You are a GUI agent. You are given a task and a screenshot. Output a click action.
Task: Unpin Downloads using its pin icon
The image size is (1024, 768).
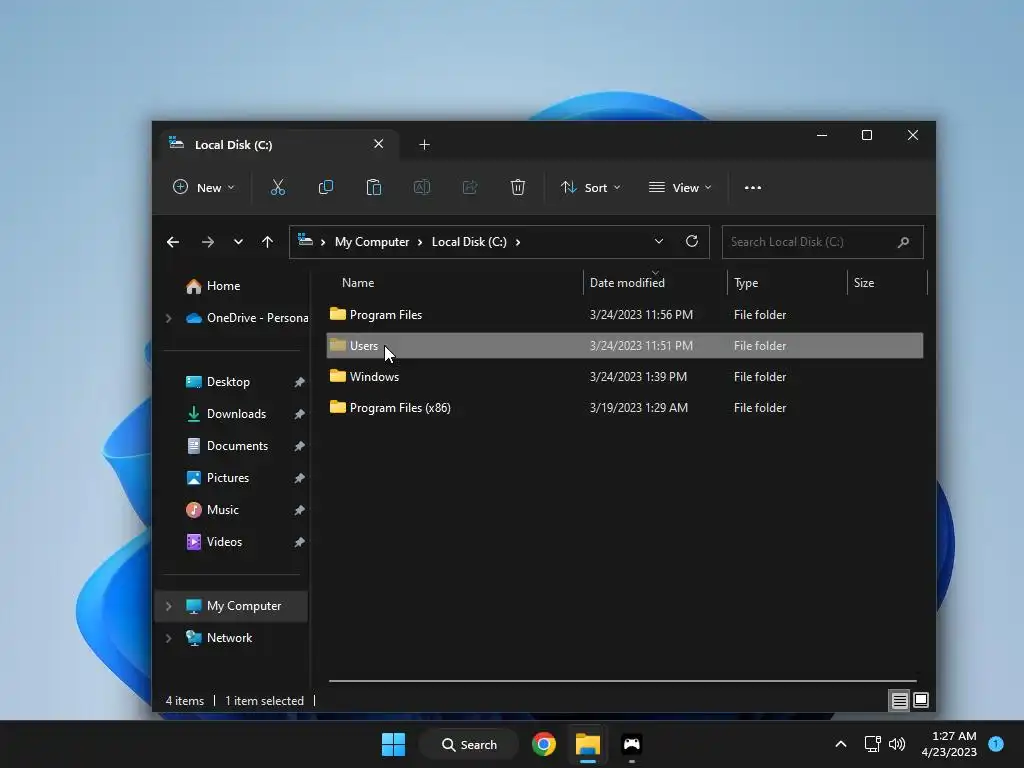point(299,414)
